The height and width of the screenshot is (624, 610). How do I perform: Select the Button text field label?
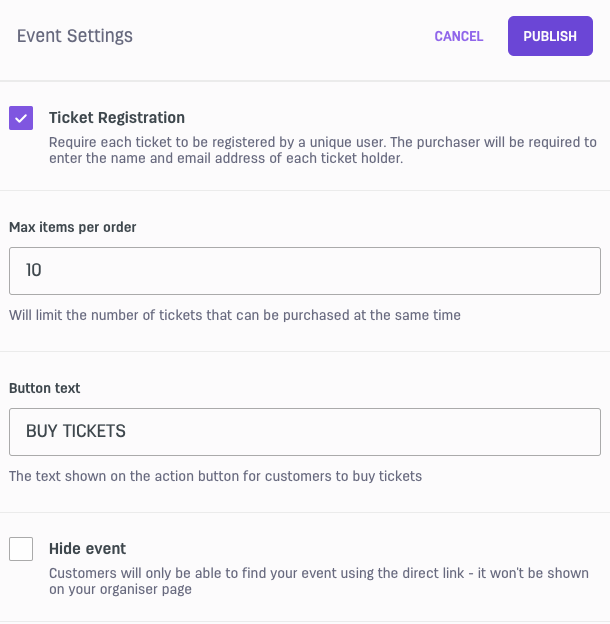tap(45, 388)
